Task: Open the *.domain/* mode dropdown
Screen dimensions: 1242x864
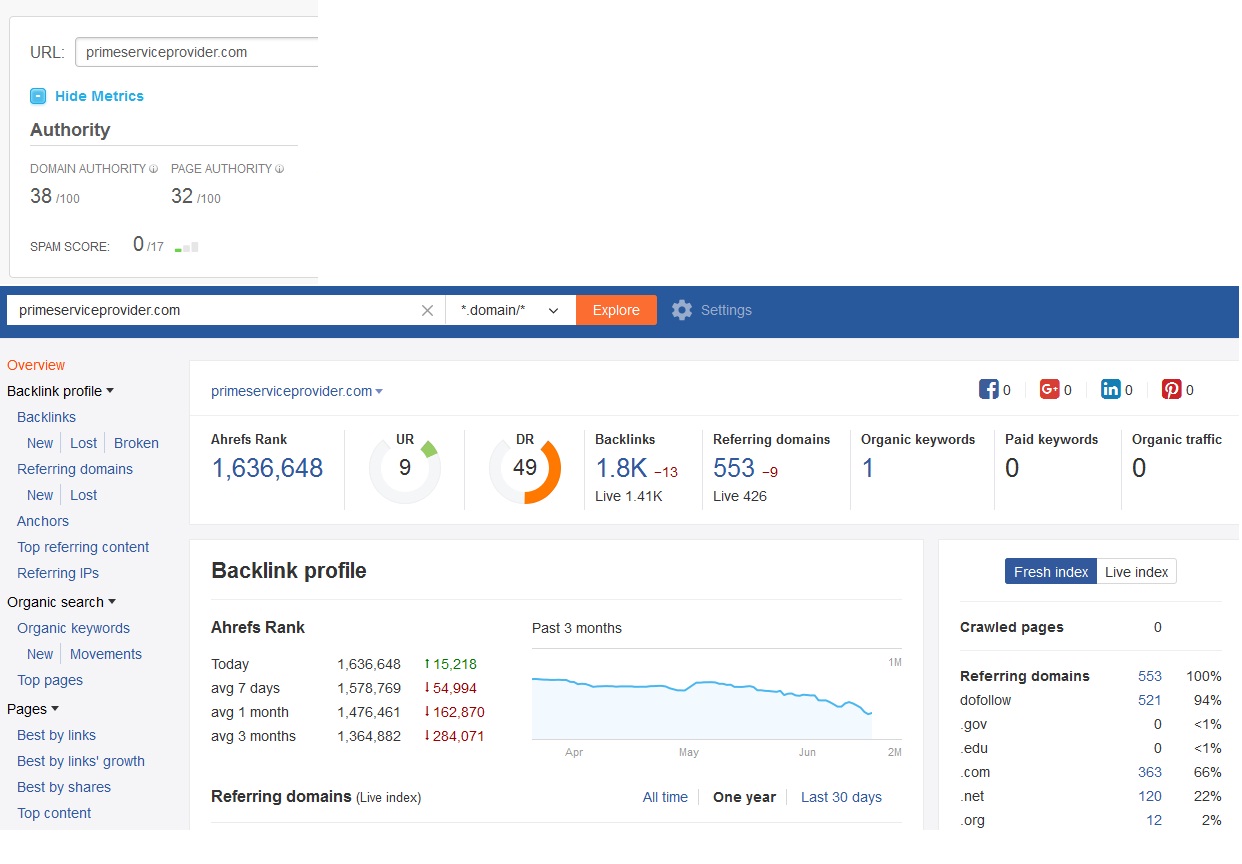Action: 510,310
